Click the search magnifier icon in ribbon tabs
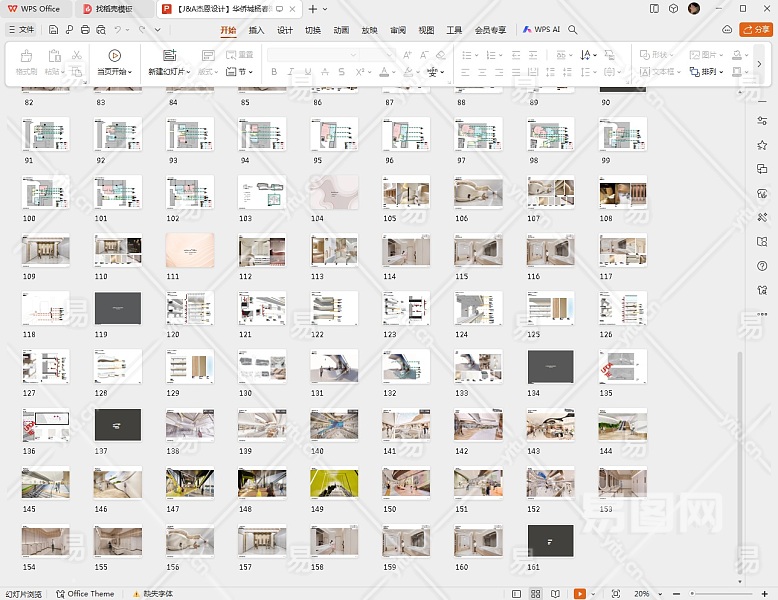The height and width of the screenshot is (600, 778). click(573, 30)
